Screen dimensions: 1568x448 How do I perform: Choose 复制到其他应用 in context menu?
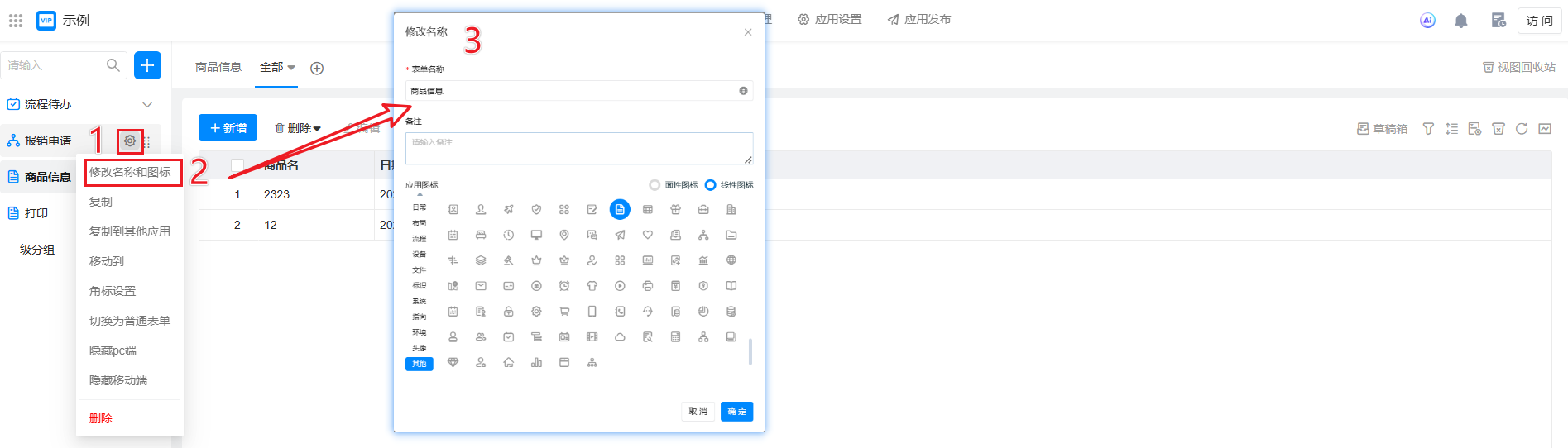(x=130, y=231)
